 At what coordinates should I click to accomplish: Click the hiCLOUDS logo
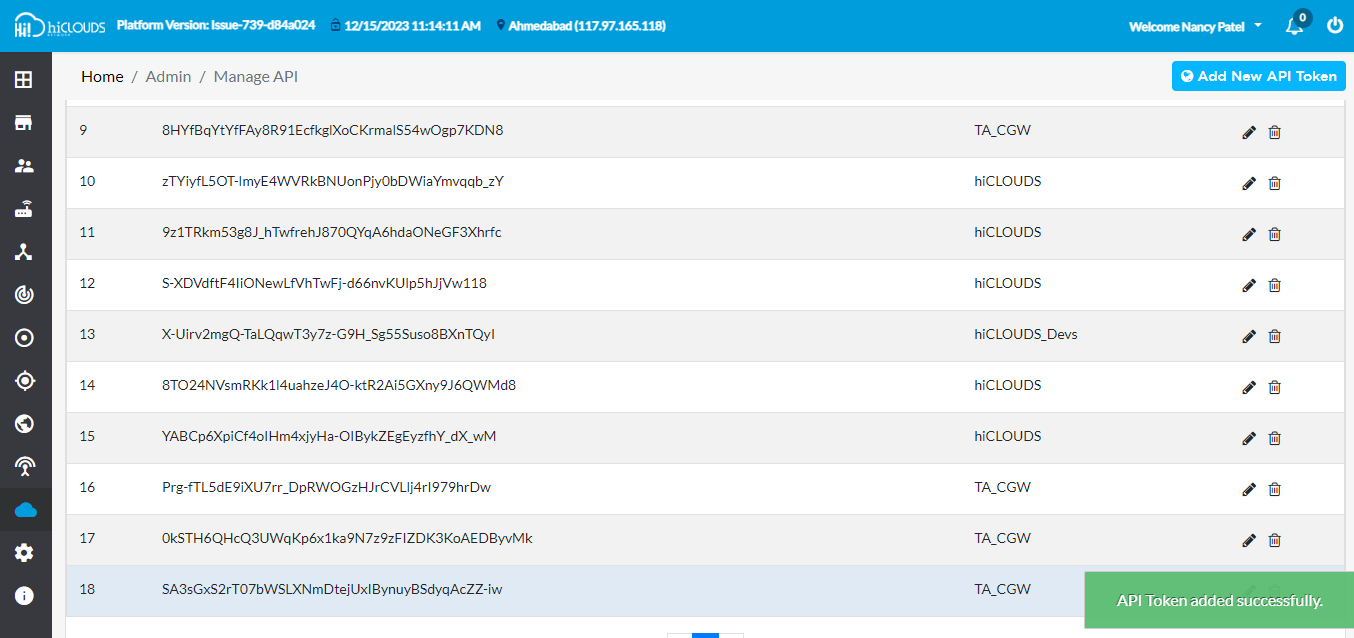point(59,27)
